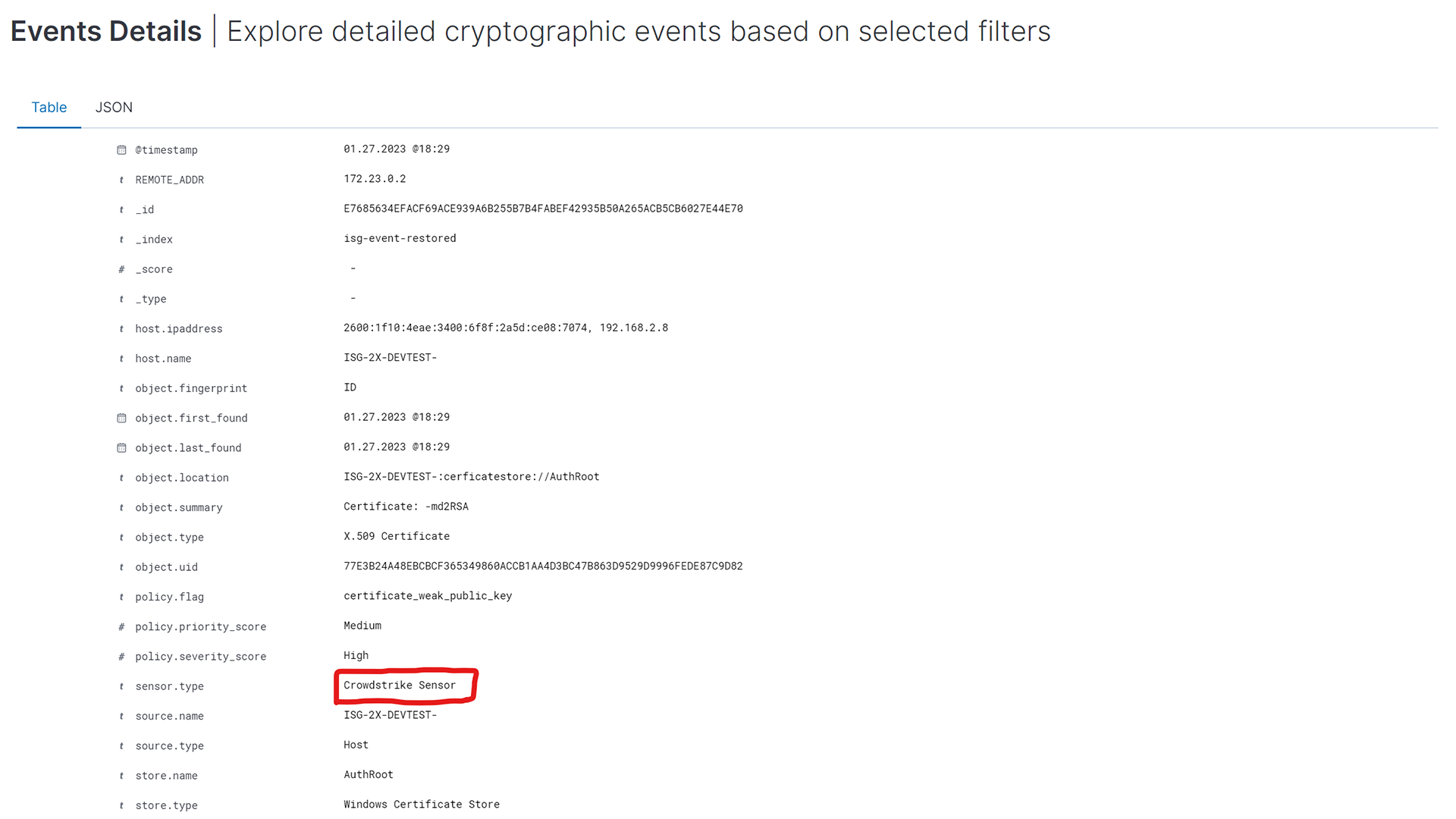
Task: Click the Crowdstrike Sensor value
Action: tap(400, 686)
